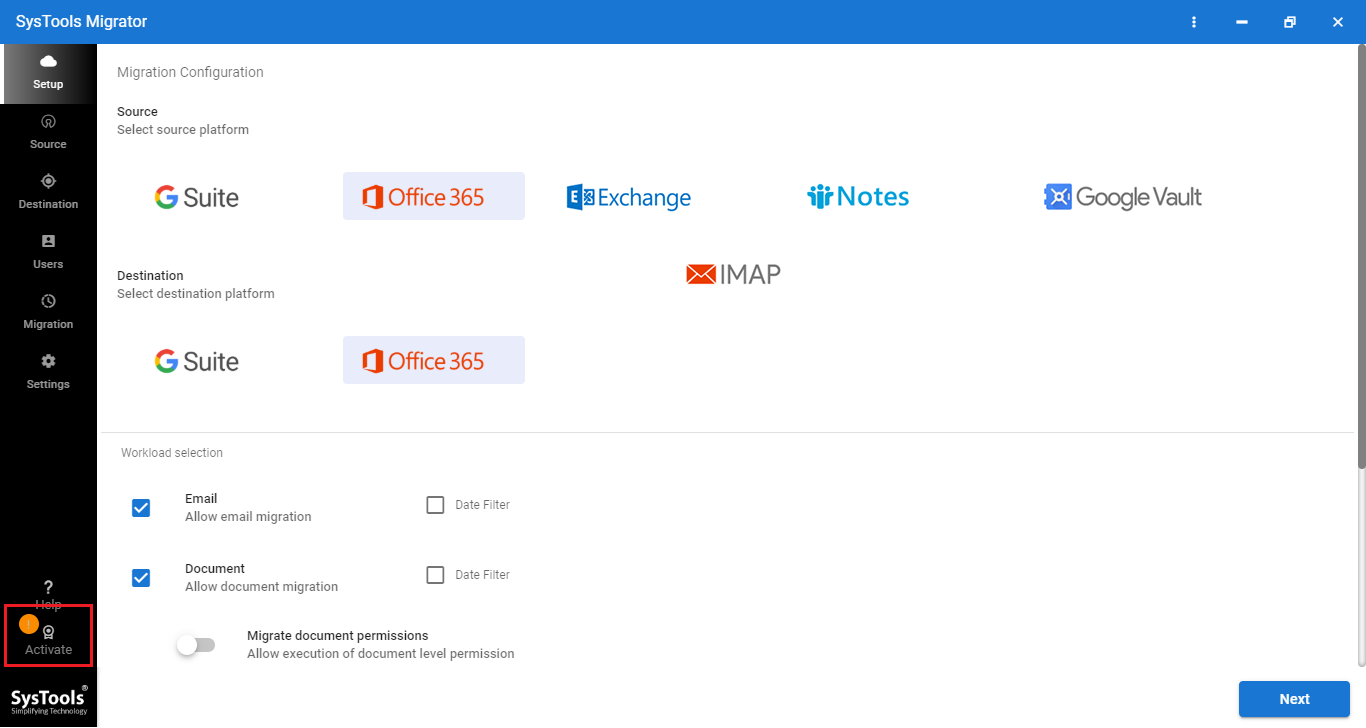The width and height of the screenshot is (1366, 728).
Task: Minimize the SysTools Migrator window
Action: [1241, 22]
